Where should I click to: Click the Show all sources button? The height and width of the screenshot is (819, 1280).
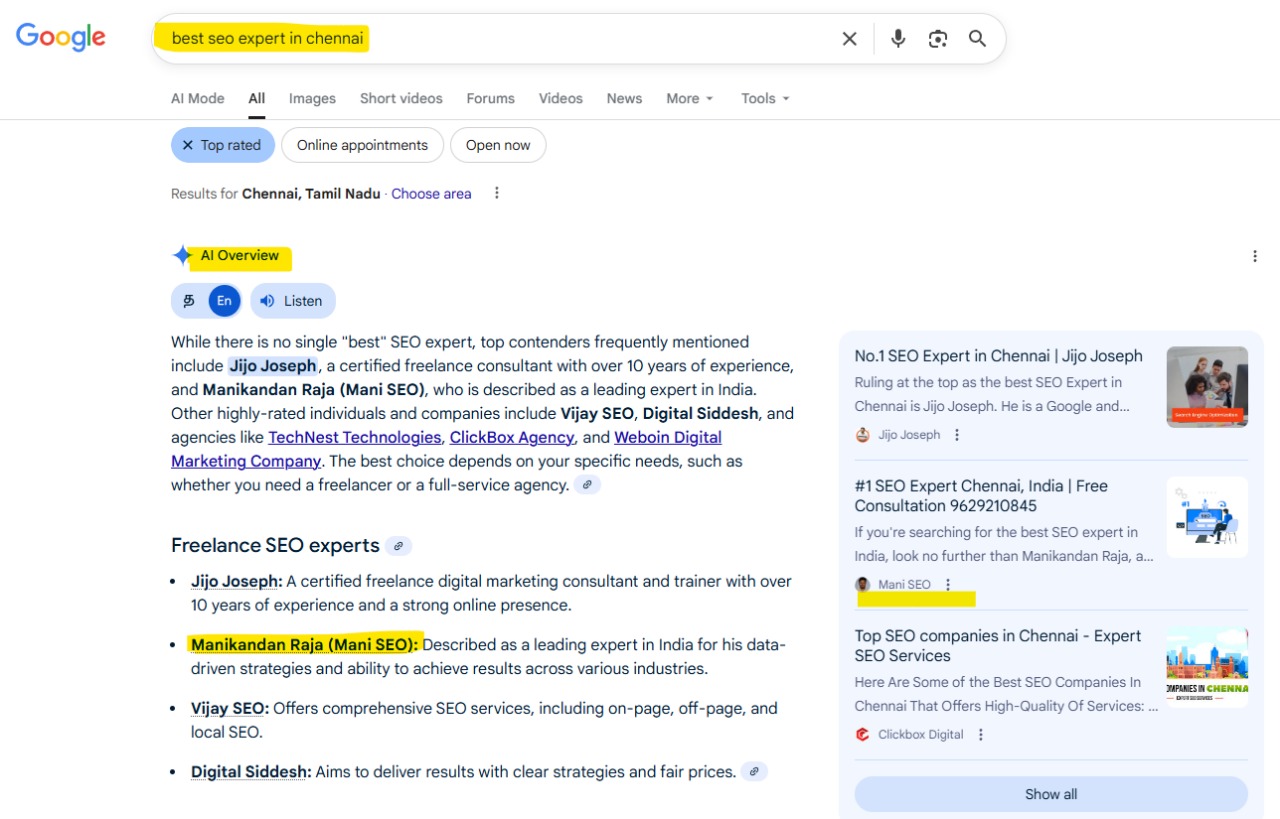click(1051, 794)
